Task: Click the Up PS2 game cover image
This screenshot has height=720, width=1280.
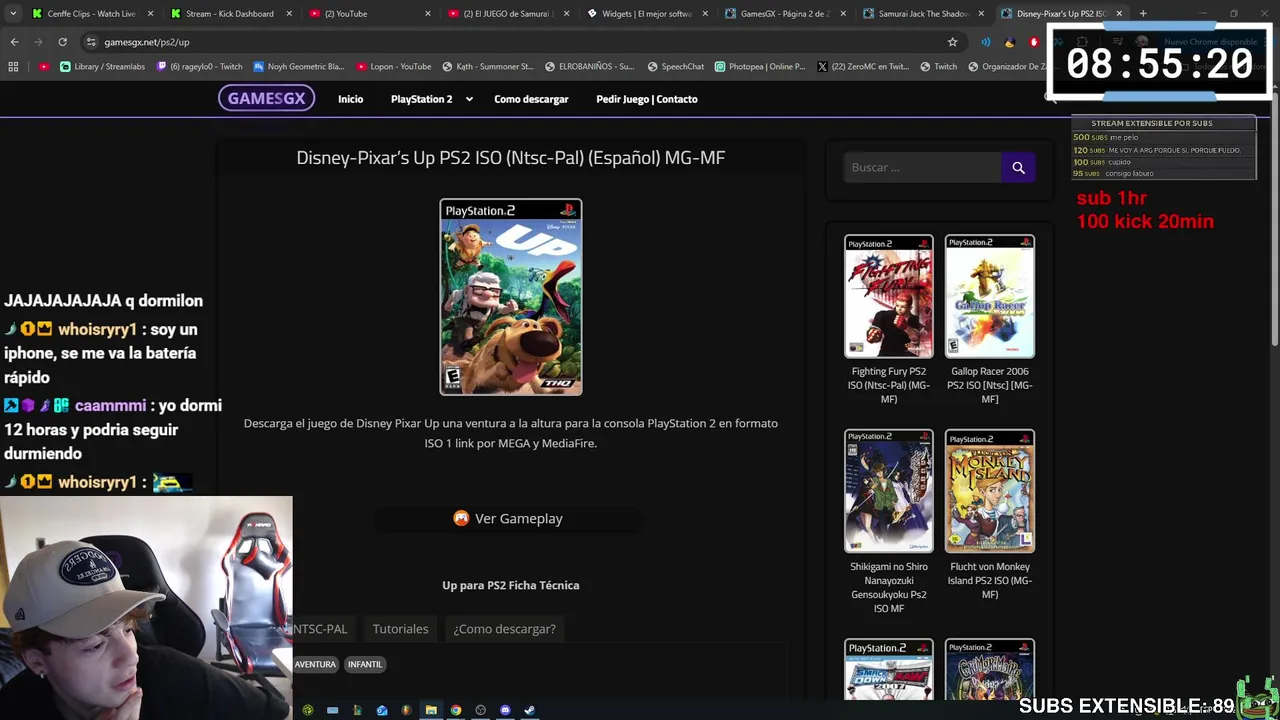Action: click(x=511, y=297)
